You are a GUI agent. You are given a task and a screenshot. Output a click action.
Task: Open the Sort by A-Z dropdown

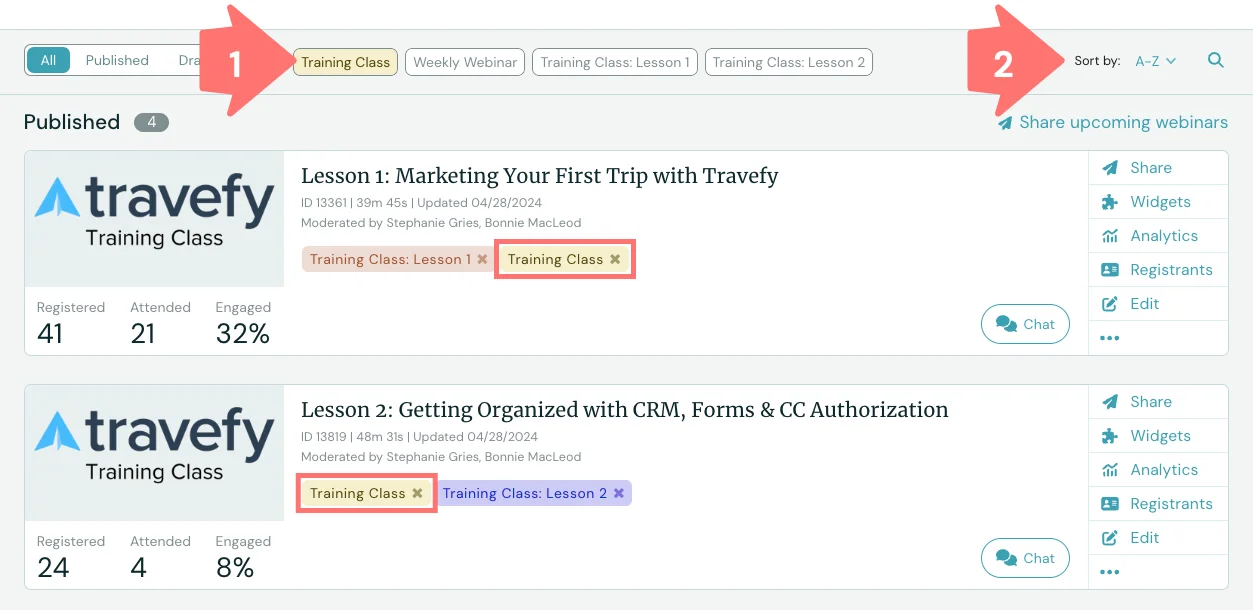[1154, 60]
